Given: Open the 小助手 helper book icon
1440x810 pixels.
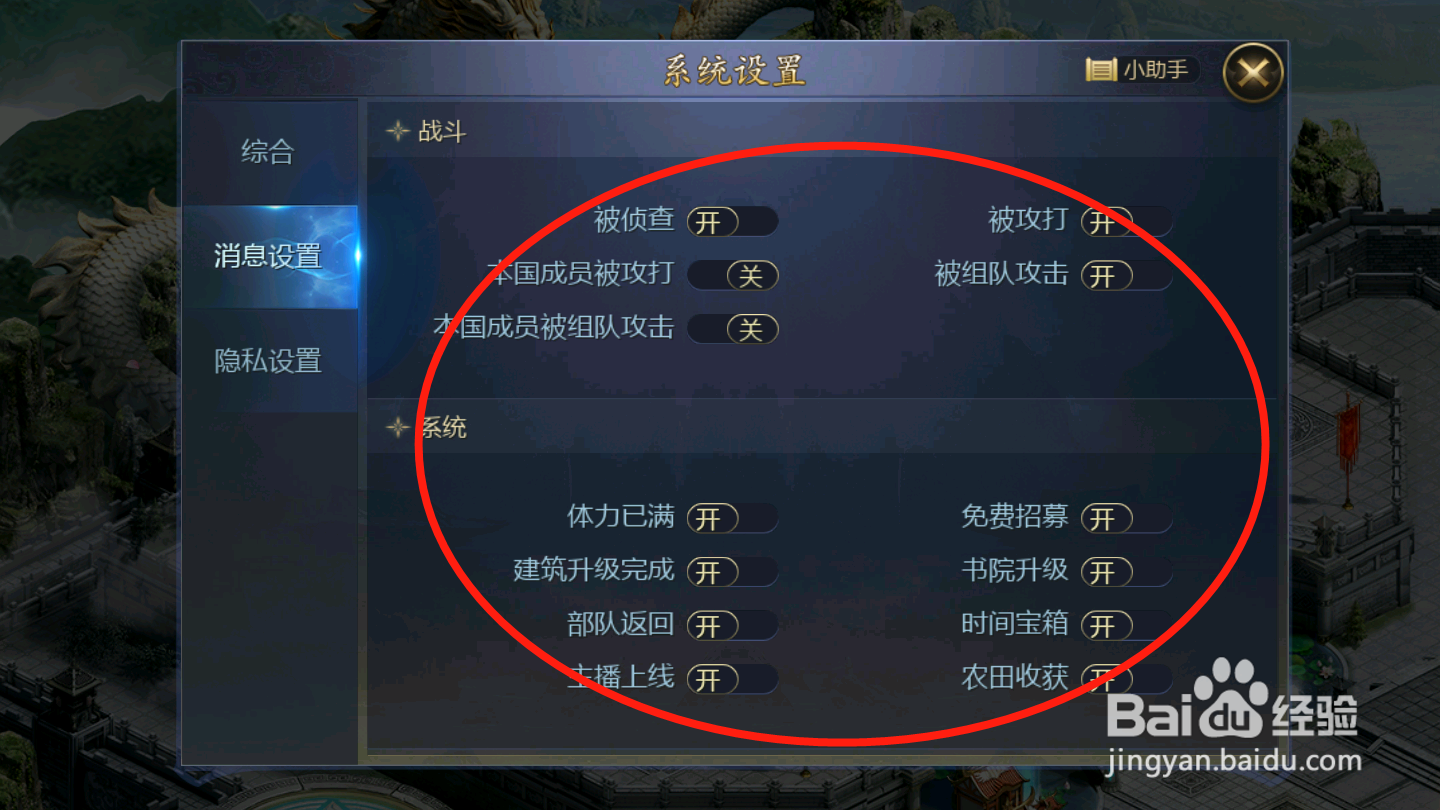Looking at the screenshot, I should 1101,70.
